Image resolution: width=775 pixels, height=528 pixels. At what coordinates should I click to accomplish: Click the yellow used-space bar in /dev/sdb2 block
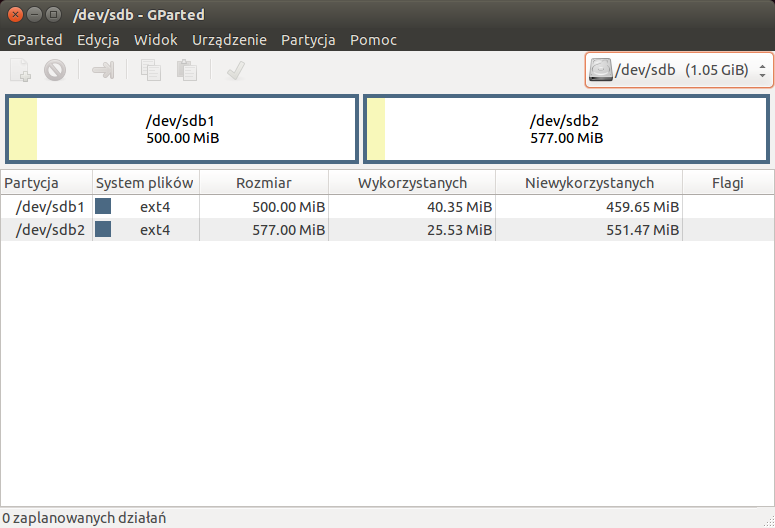click(376, 129)
